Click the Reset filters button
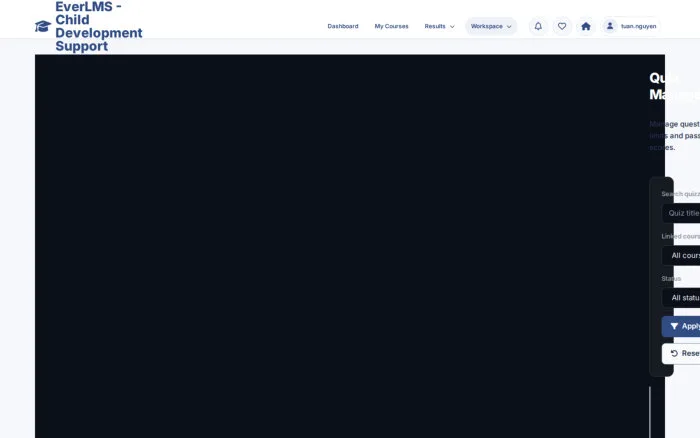 click(681, 354)
